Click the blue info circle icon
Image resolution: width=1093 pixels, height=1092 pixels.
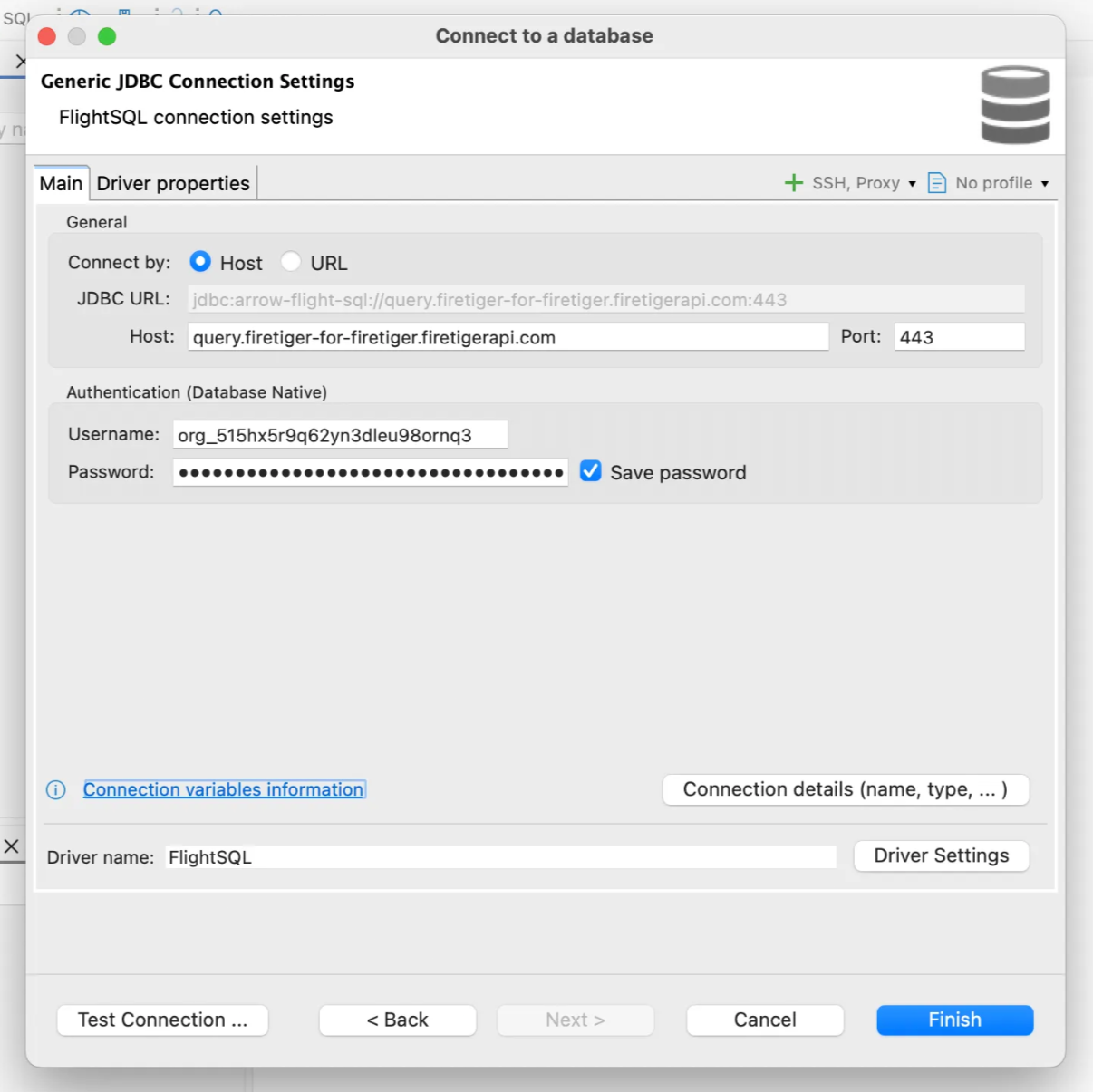point(55,790)
